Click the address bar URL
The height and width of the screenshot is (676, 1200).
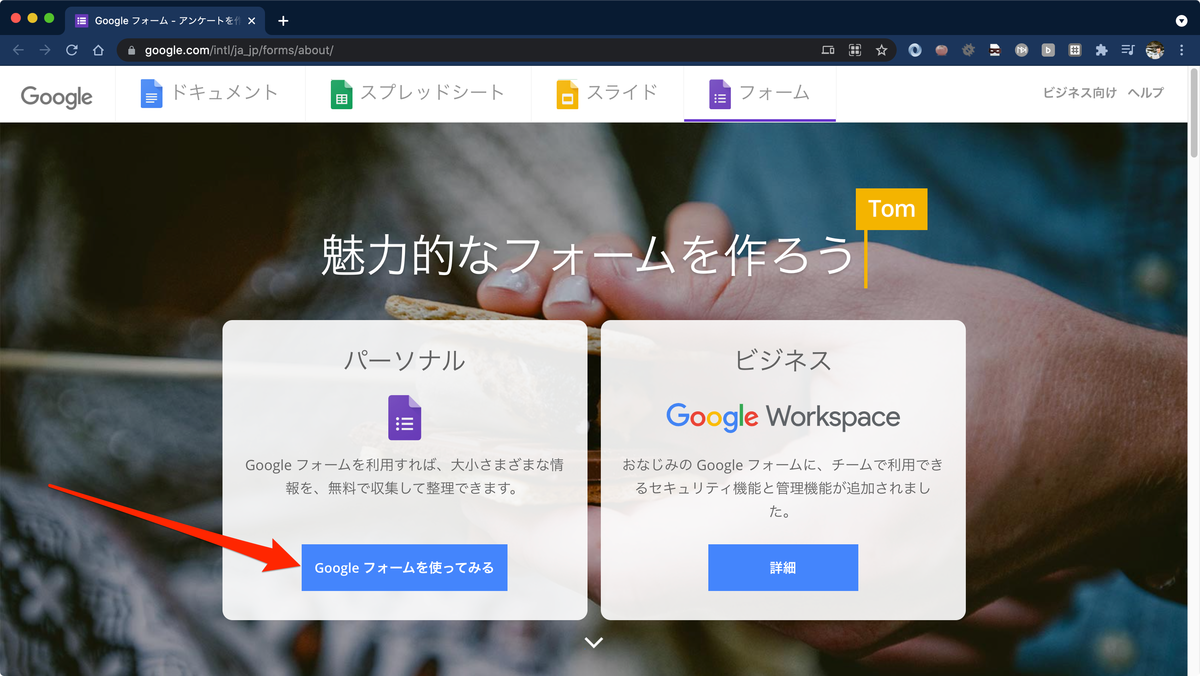(239, 49)
